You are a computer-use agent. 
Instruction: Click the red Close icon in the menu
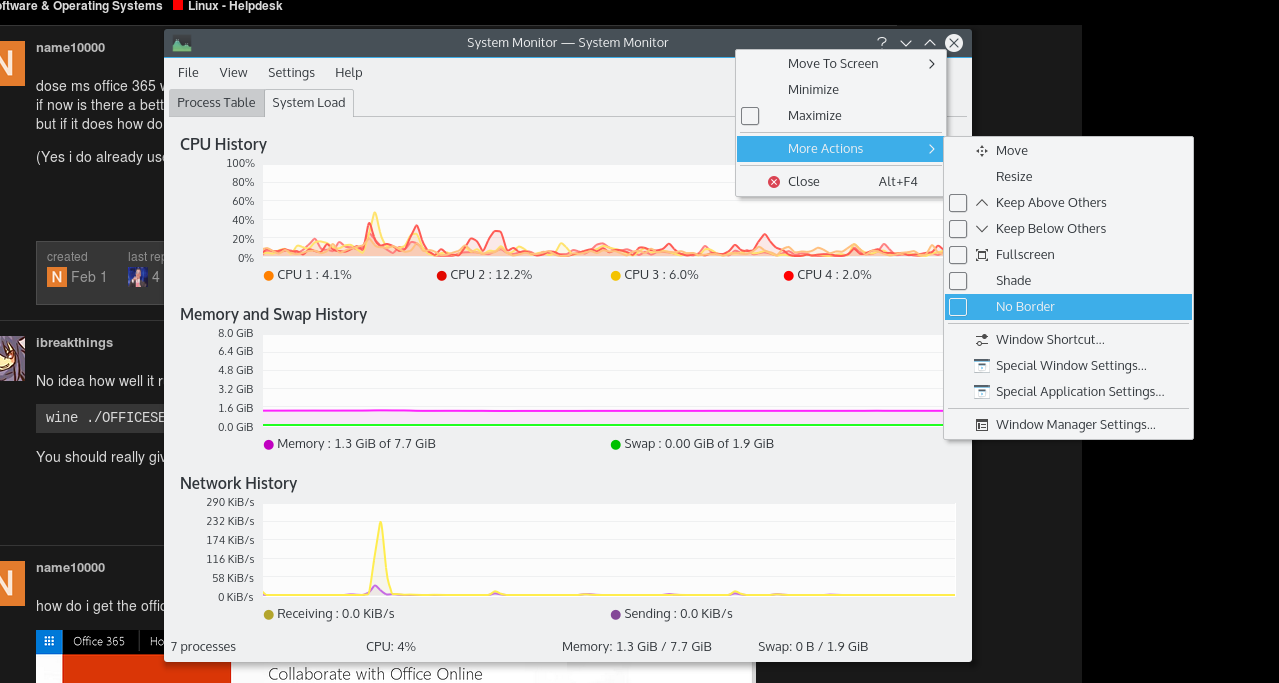pyautogui.click(x=774, y=181)
